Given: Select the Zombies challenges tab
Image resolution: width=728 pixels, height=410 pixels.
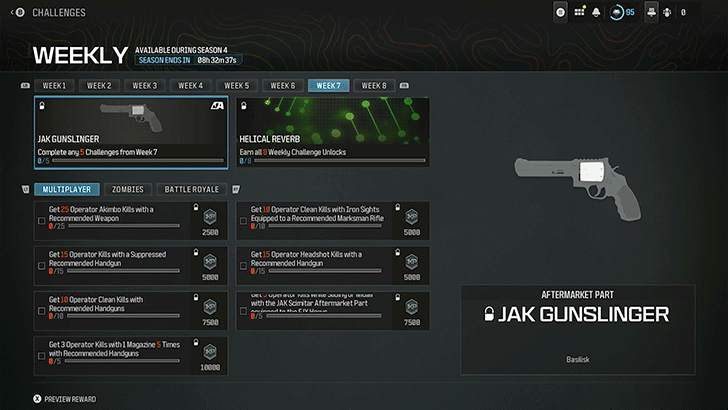Looking at the screenshot, I should pyautogui.click(x=128, y=189).
